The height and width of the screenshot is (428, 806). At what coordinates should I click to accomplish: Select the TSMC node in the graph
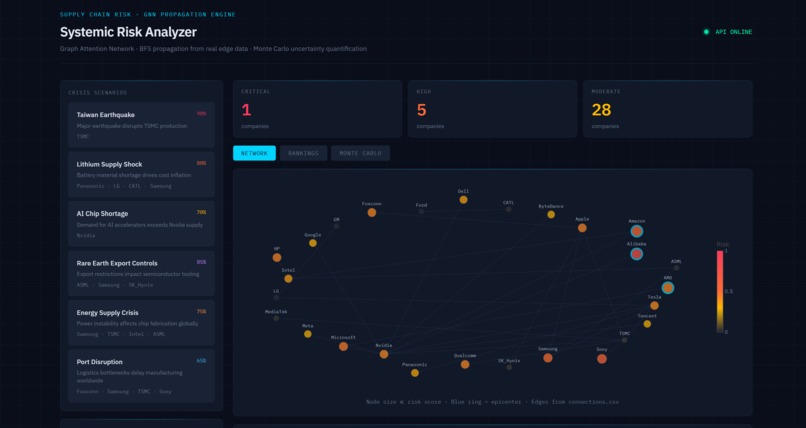pyautogui.click(x=625, y=340)
